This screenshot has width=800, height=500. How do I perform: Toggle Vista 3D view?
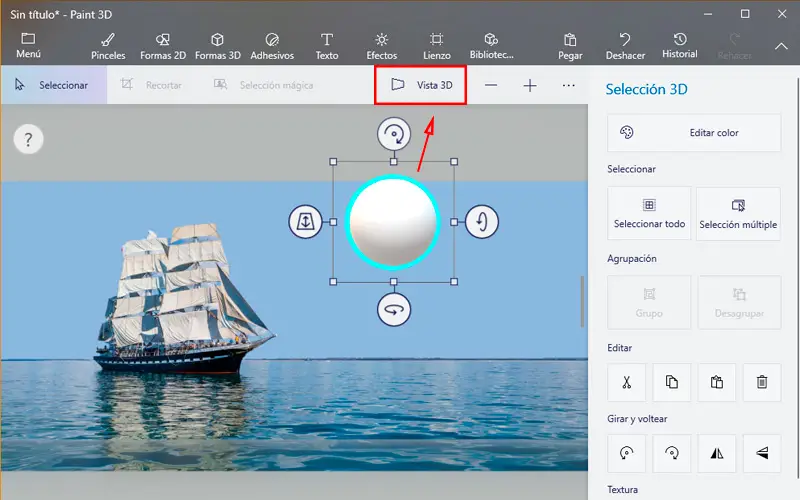coord(420,85)
